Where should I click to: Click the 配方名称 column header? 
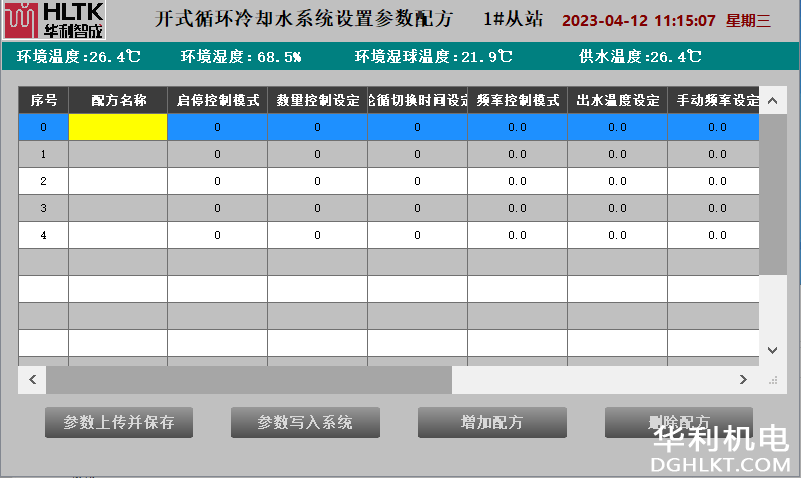pos(118,100)
